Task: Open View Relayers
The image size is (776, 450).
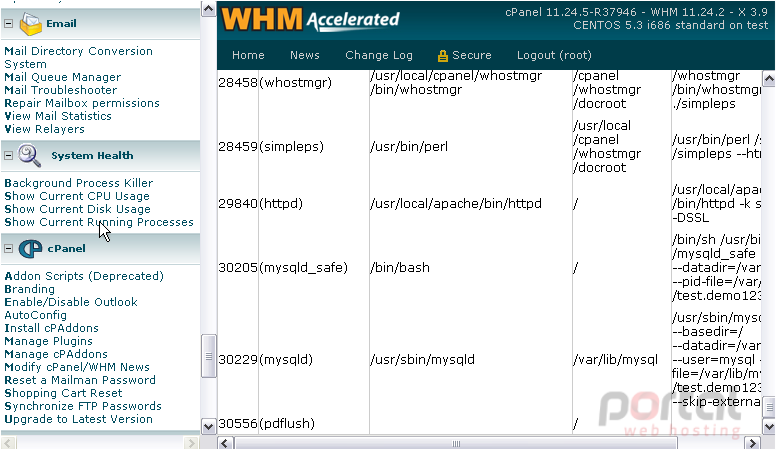Action: pos(45,129)
